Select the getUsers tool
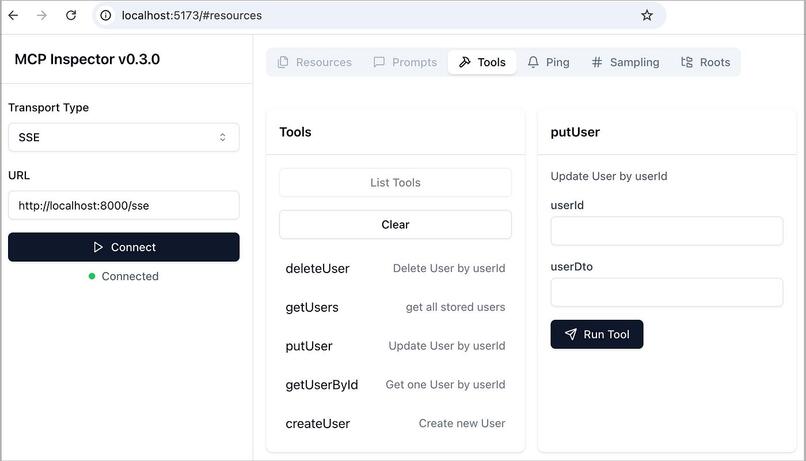 coord(395,307)
